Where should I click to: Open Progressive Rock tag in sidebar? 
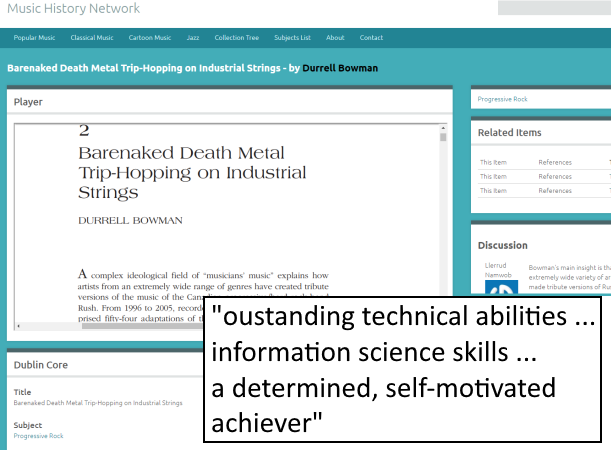tap(502, 99)
